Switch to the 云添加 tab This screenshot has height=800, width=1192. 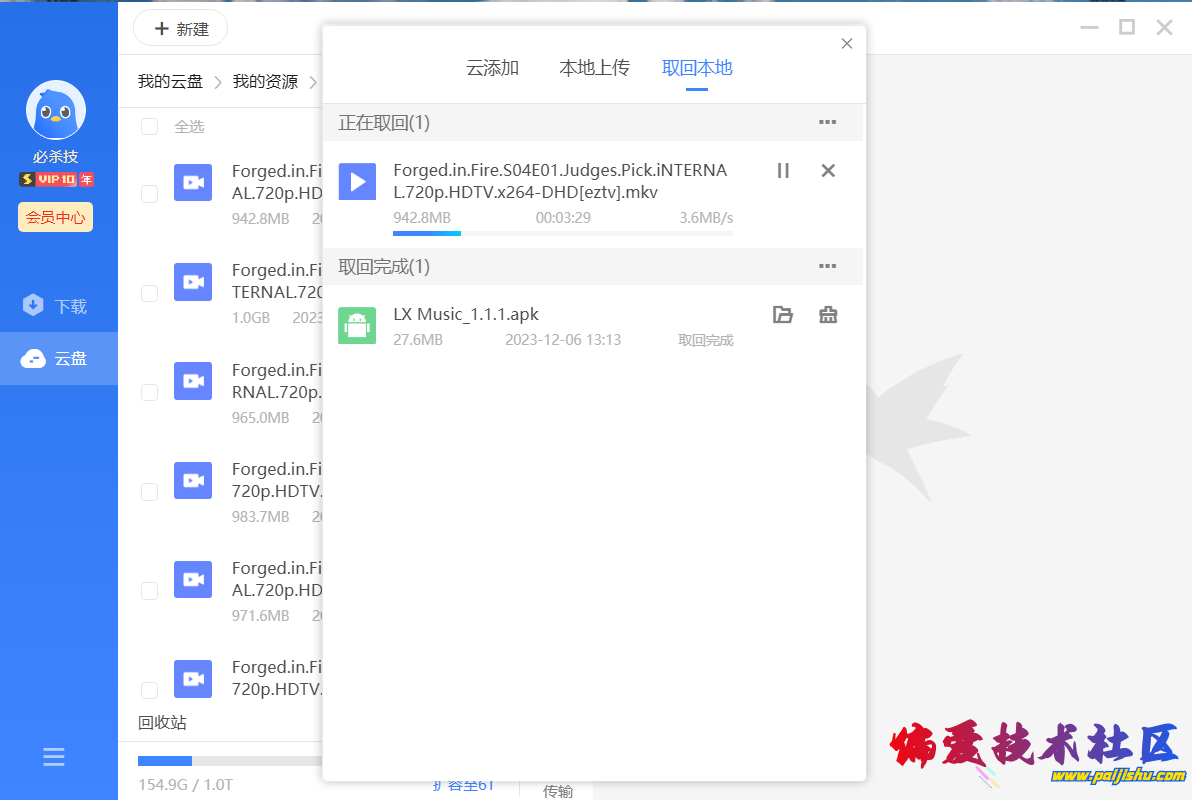point(492,68)
